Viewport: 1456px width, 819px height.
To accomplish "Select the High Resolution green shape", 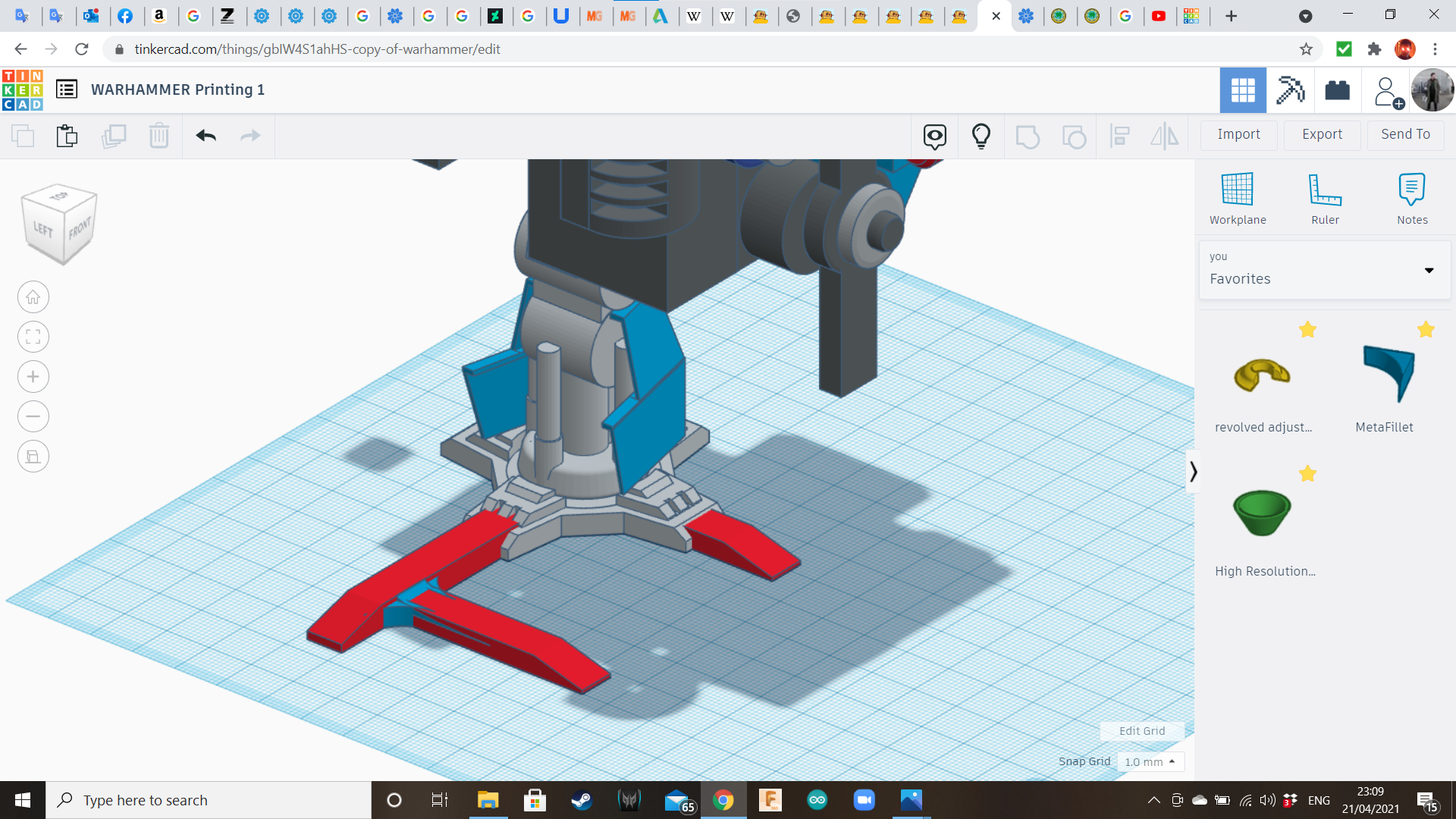I will point(1262,513).
